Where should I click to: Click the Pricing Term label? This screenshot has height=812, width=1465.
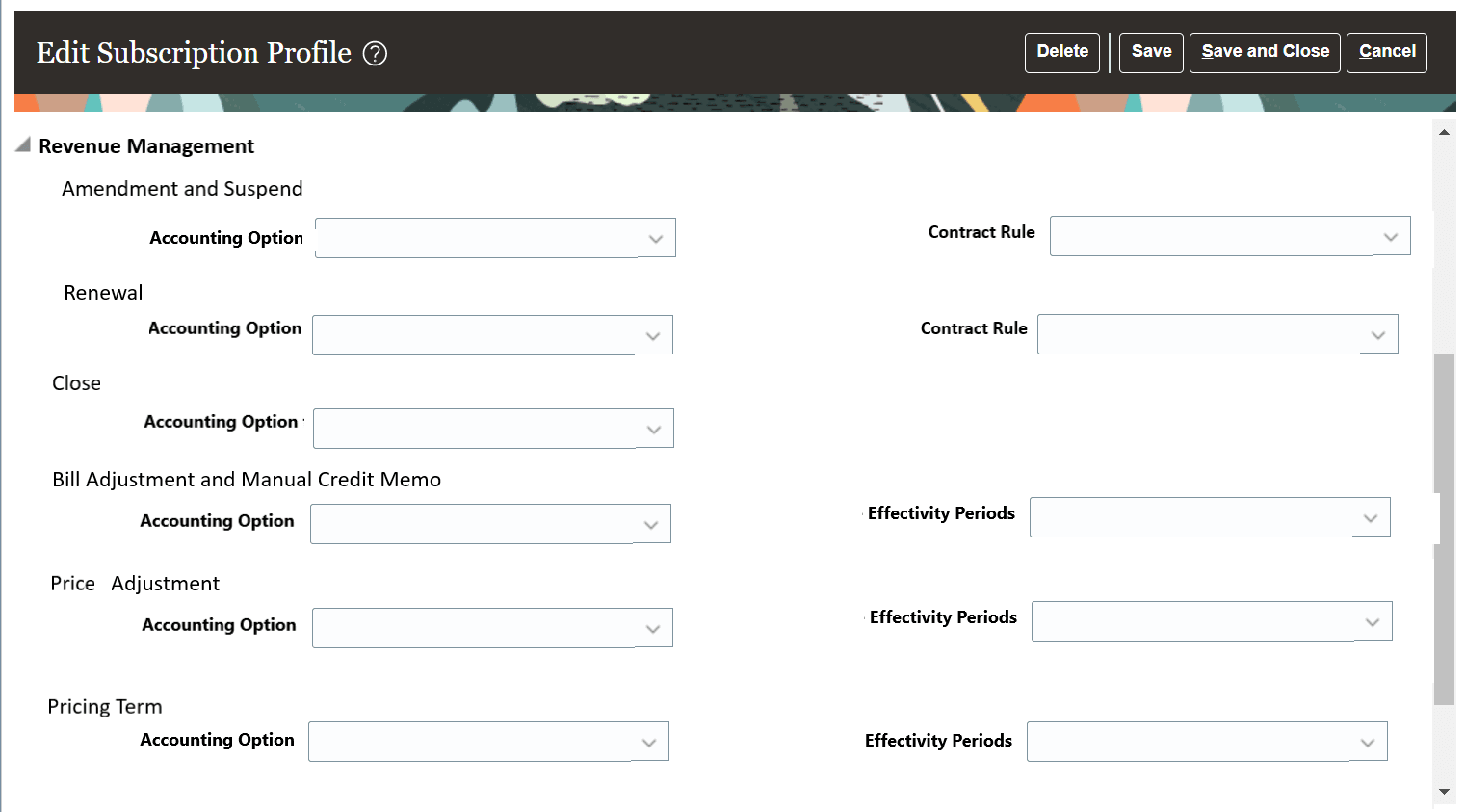click(x=105, y=707)
